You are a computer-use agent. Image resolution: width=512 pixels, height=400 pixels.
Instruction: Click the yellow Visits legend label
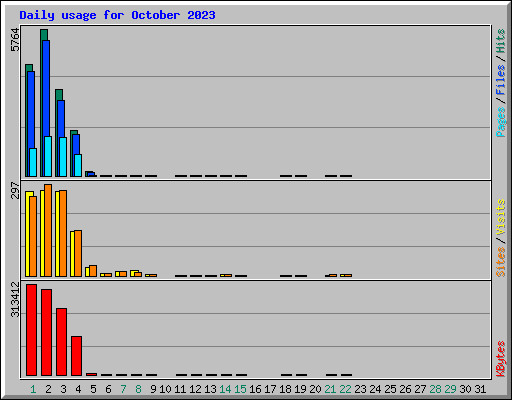[x=501, y=217]
